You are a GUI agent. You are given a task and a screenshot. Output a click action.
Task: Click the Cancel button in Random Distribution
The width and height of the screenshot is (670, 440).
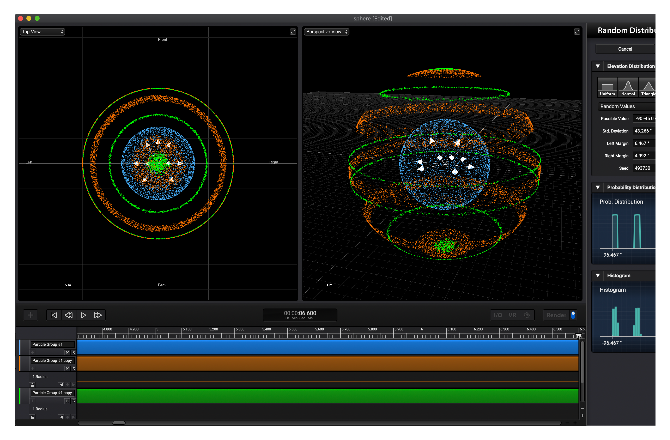[x=626, y=48]
